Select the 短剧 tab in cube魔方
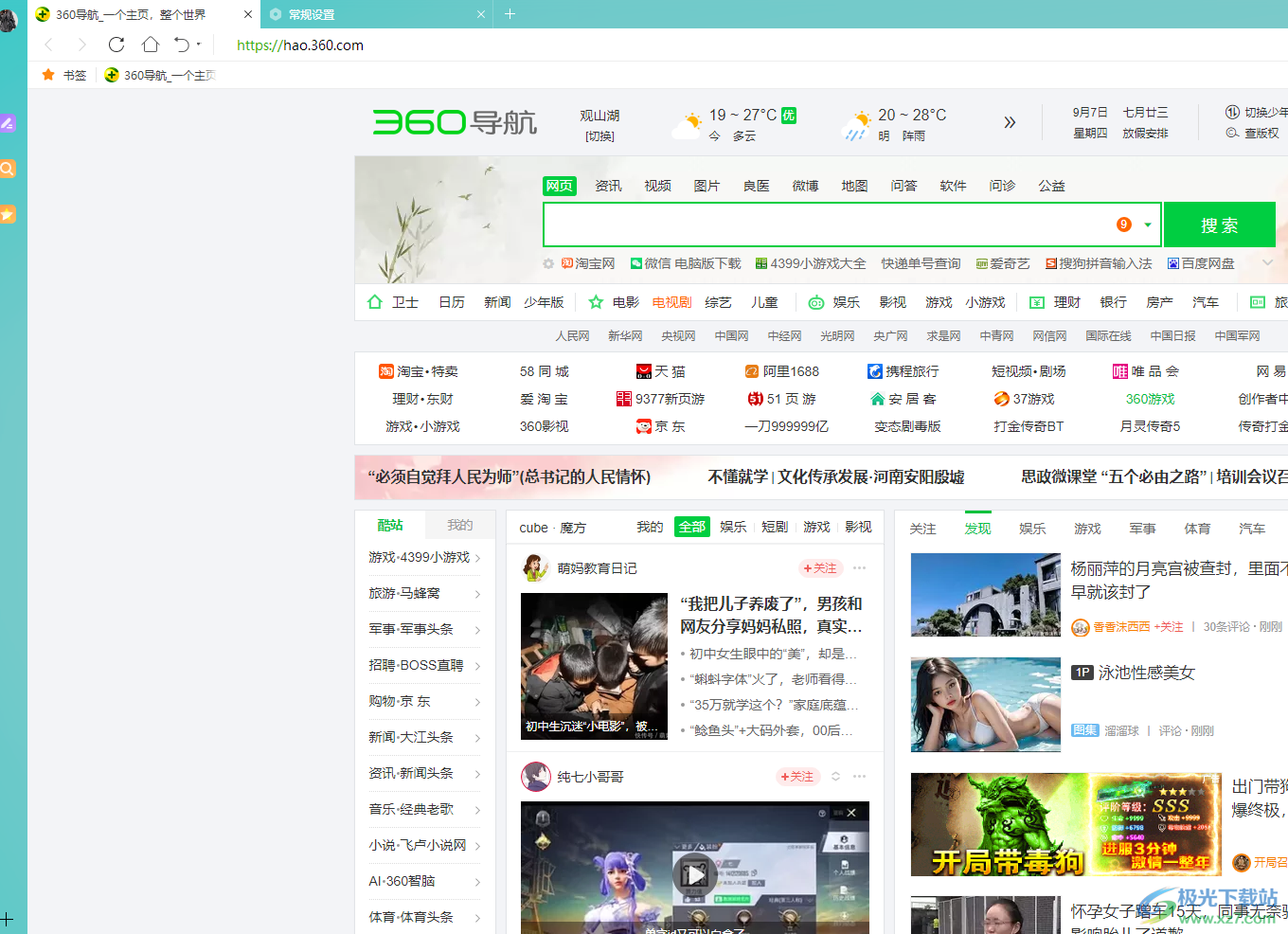 tap(775, 527)
